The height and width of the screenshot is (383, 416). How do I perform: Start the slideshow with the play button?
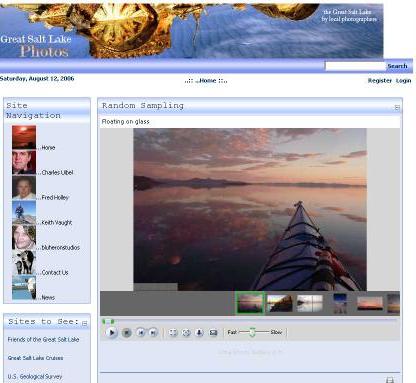112,332
